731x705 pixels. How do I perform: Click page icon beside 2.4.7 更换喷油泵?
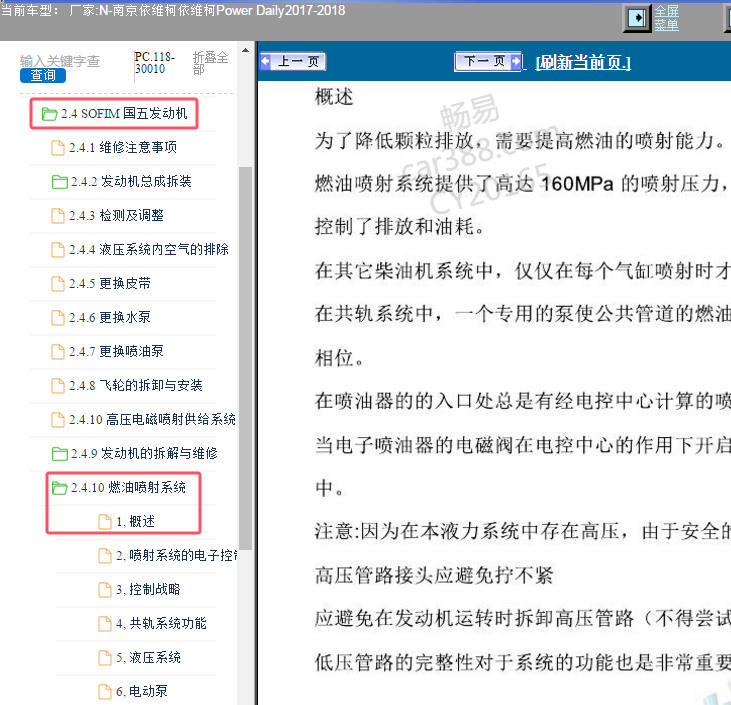point(58,352)
